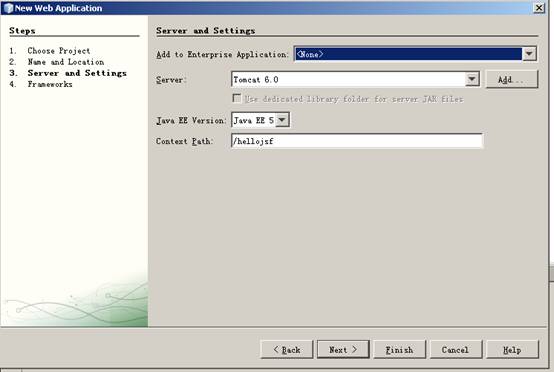Click the Server and Settings panel heading

[206, 31]
